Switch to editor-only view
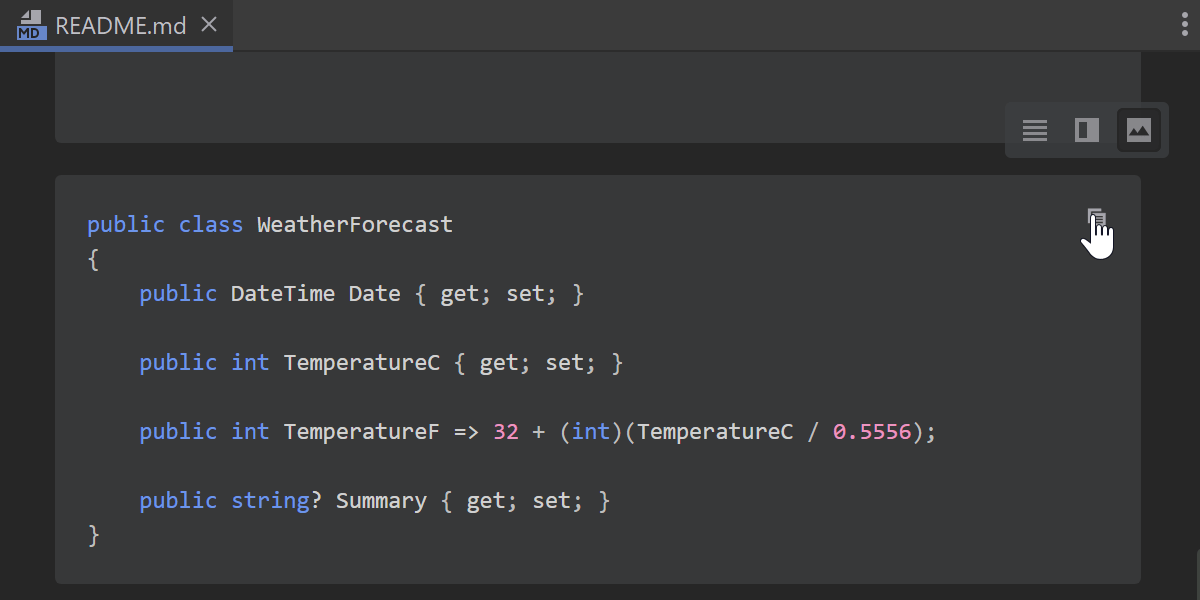This screenshot has width=1200, height=600. click(1035, 130)
